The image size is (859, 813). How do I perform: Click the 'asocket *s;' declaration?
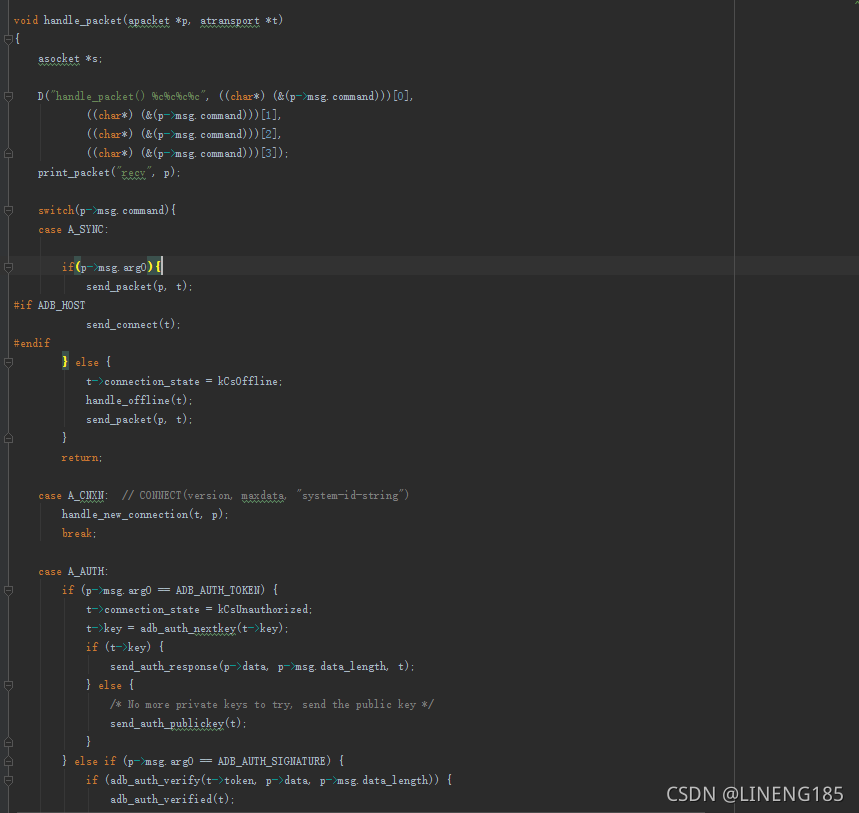tap(70, 58)
